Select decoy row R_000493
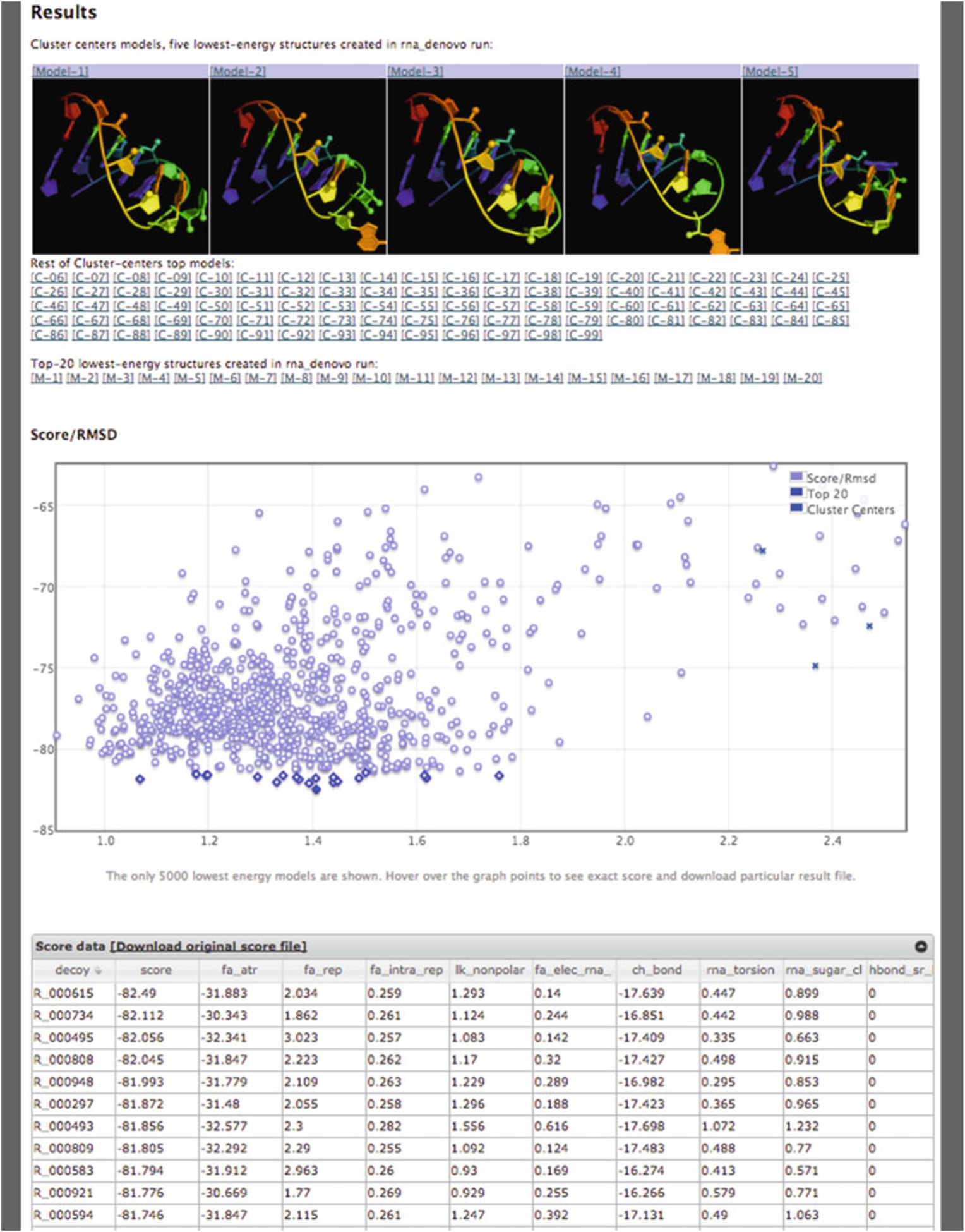Viewport: 965px width, 1232px height. click(x=482, y=1126)
